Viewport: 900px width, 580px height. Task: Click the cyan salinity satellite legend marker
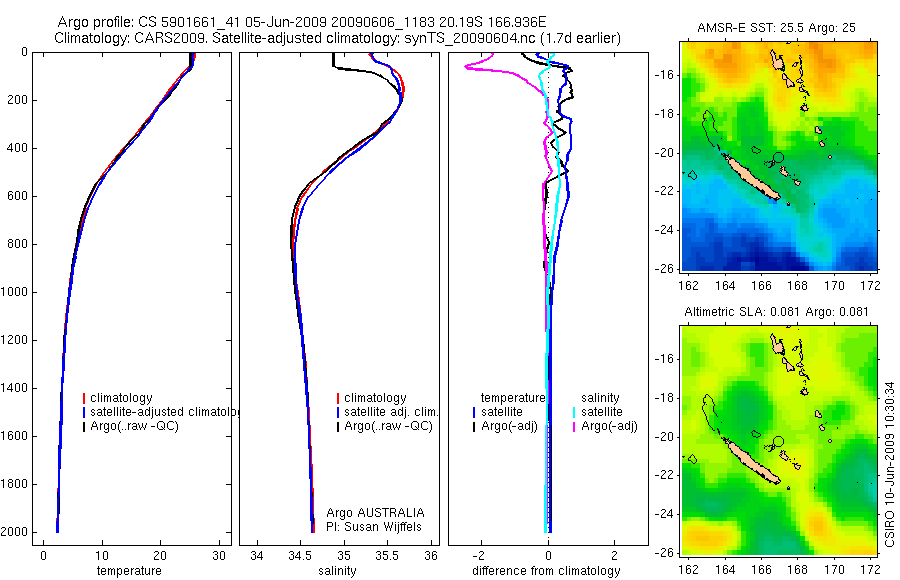(x=574, y=412)
